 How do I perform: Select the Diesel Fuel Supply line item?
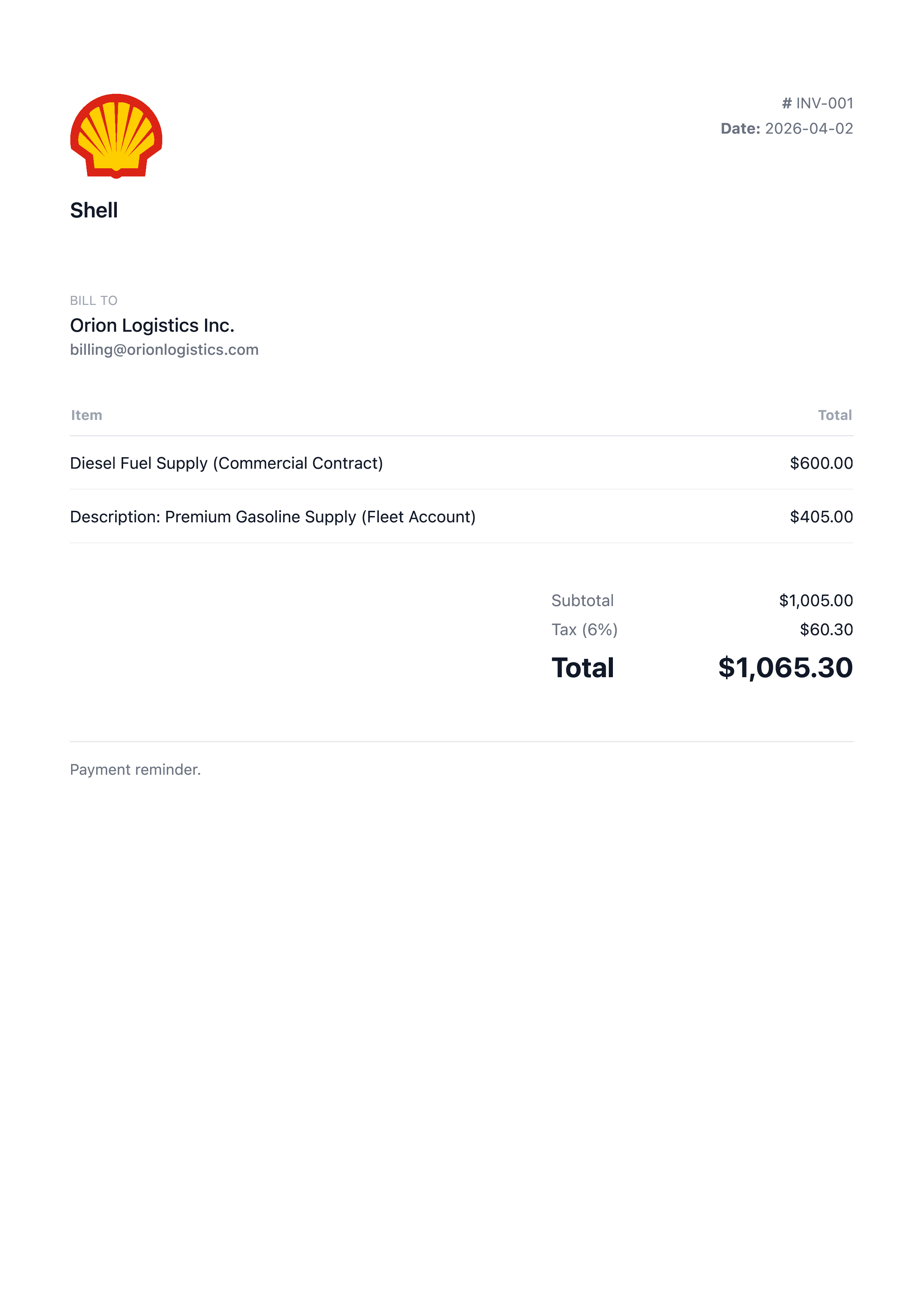(x=226, y=463)
